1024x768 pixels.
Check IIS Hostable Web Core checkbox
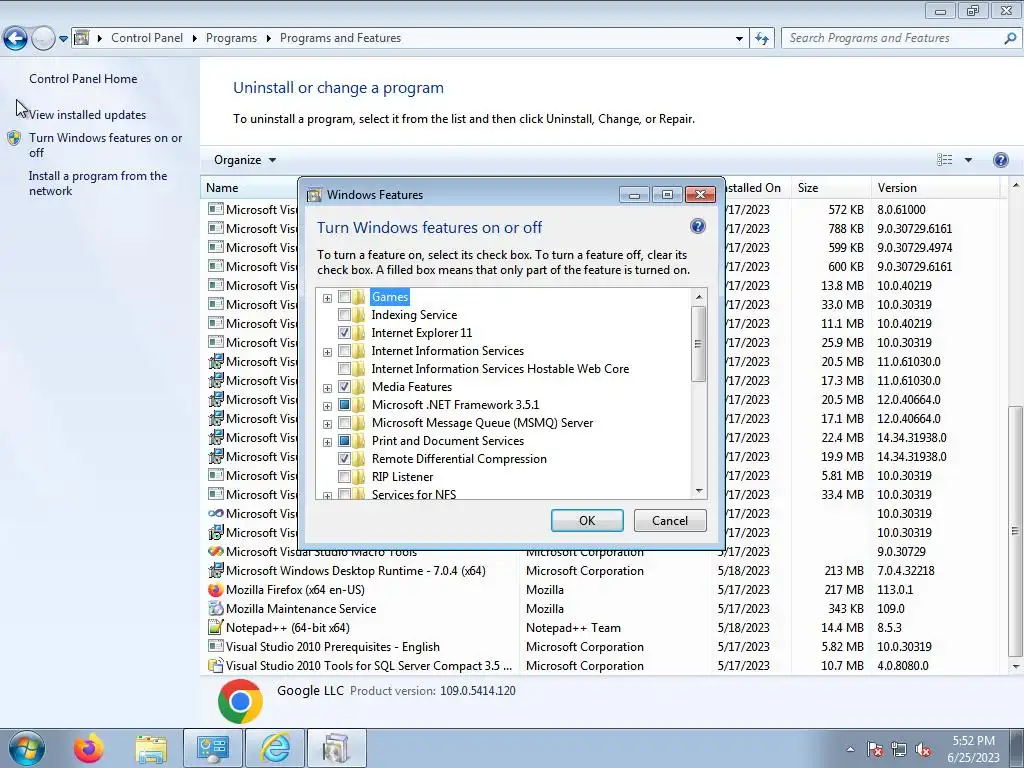(x=344, y=368)
